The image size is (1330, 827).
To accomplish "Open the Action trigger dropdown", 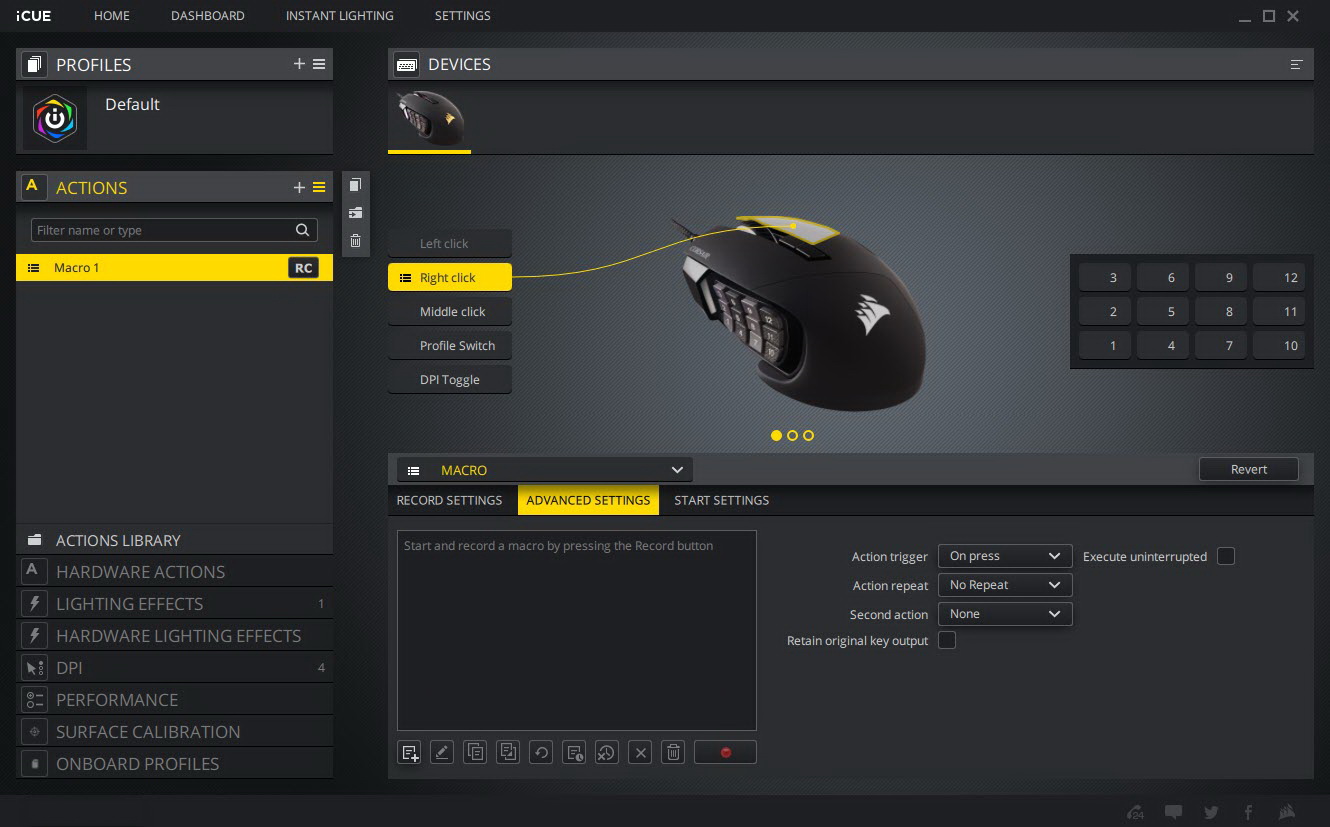I will (1005, 556).
